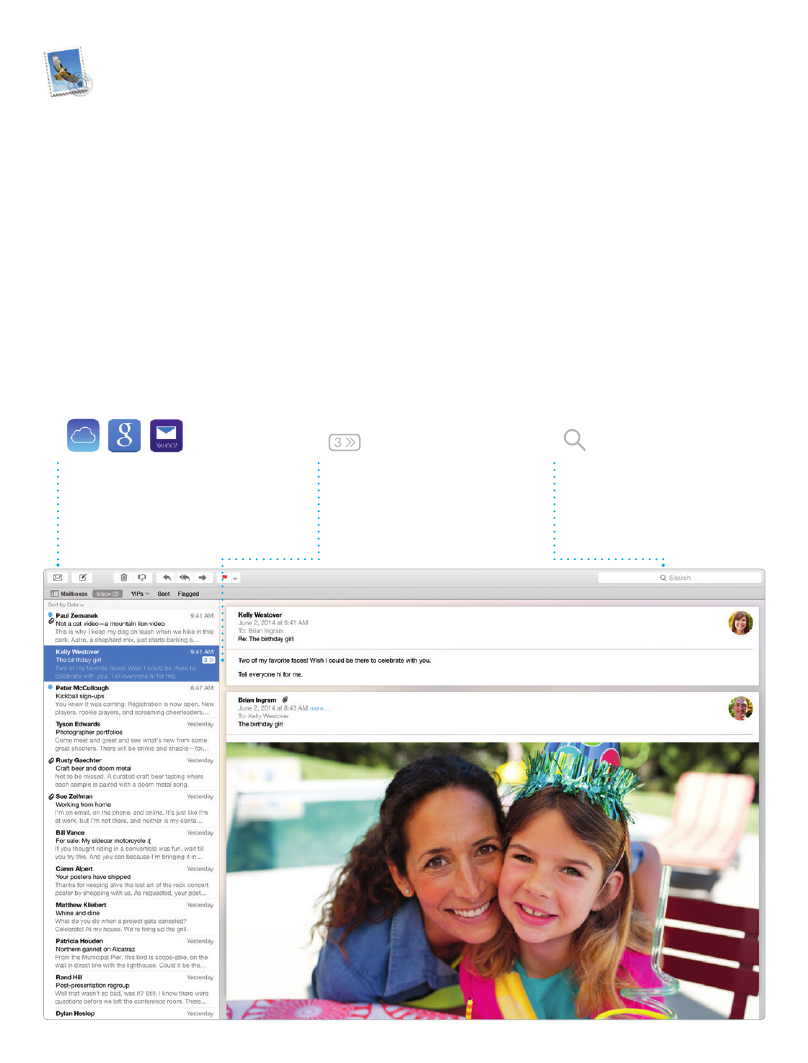Click Kelly Westover's avatar photo
The image size is (808, 1063).
coord(740,622)
